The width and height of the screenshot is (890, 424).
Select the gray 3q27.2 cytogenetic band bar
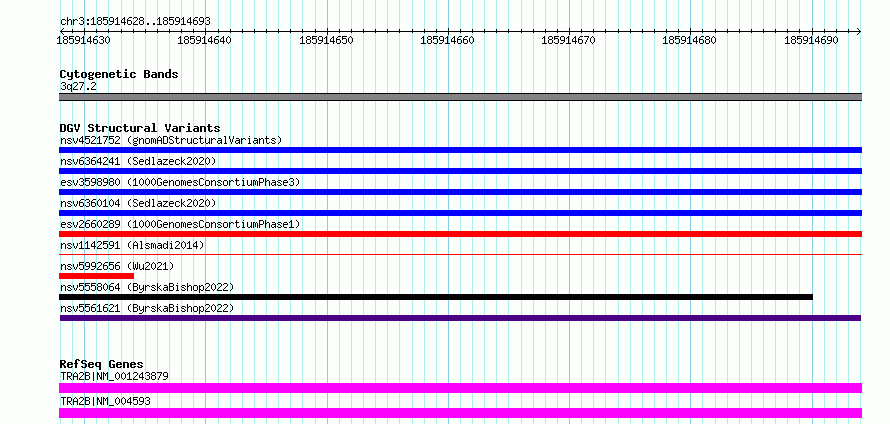460,97
